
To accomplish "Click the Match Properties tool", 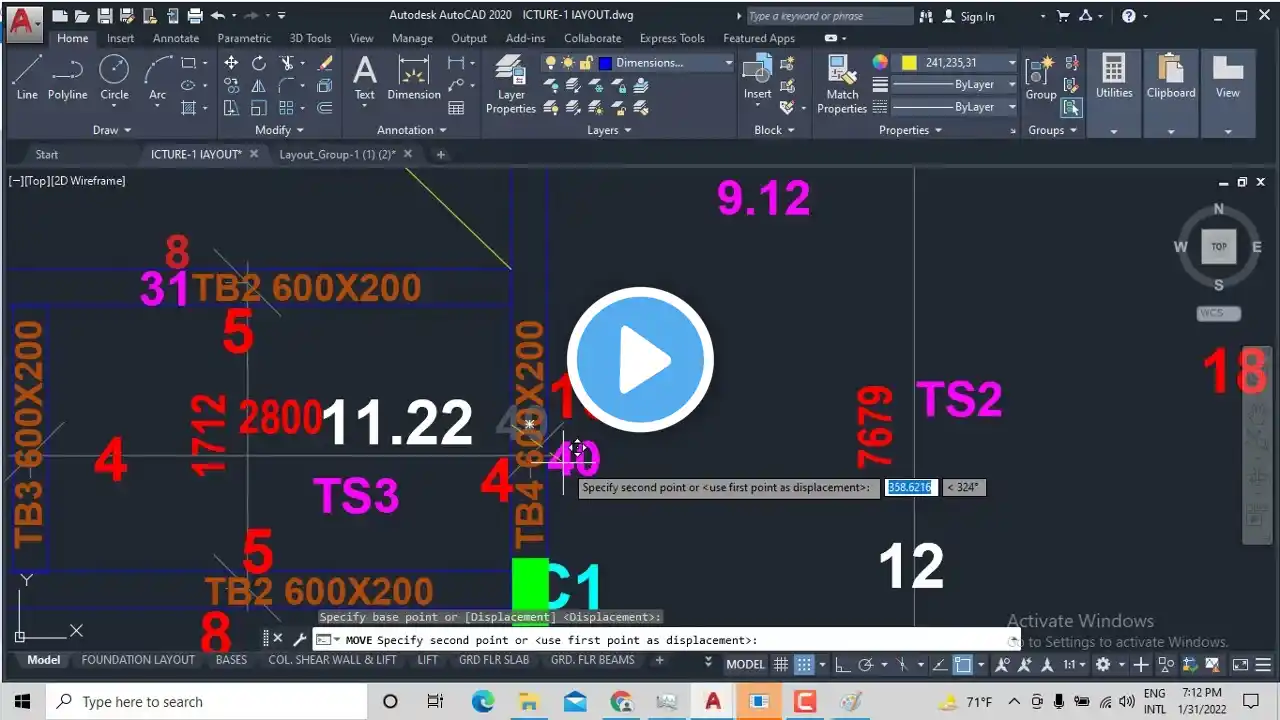I will point(842,84).
